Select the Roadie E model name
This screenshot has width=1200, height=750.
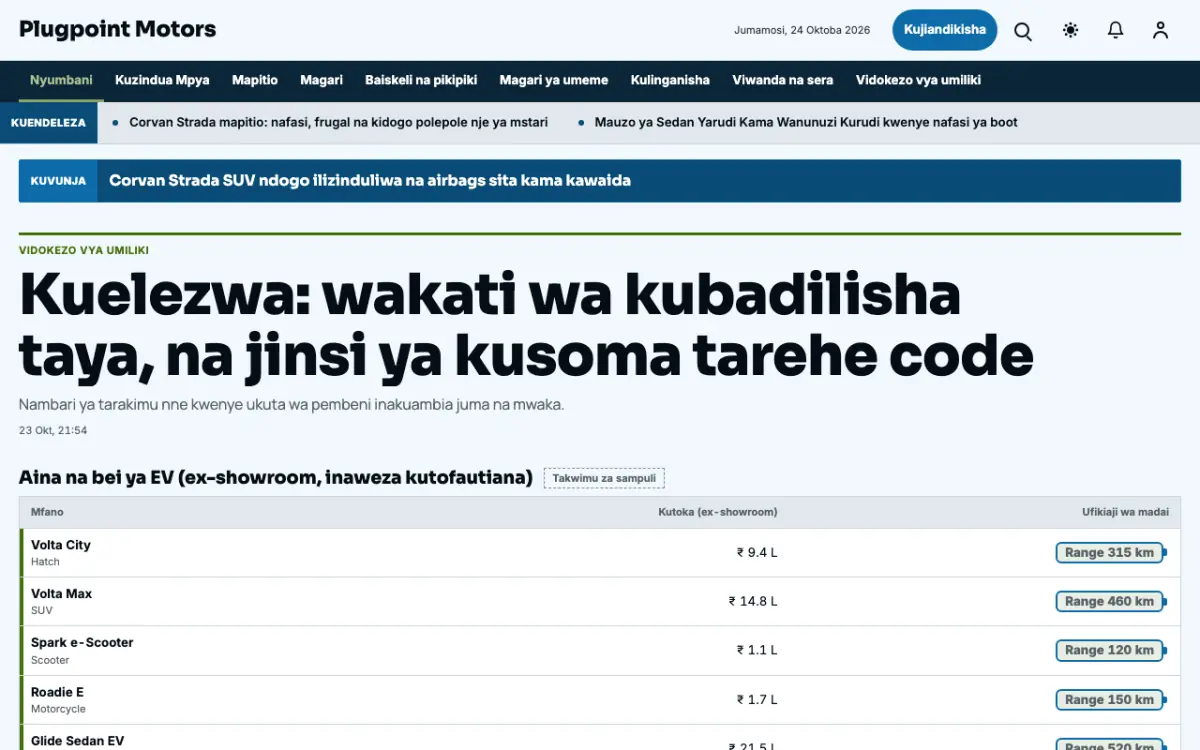pos(58,692)
